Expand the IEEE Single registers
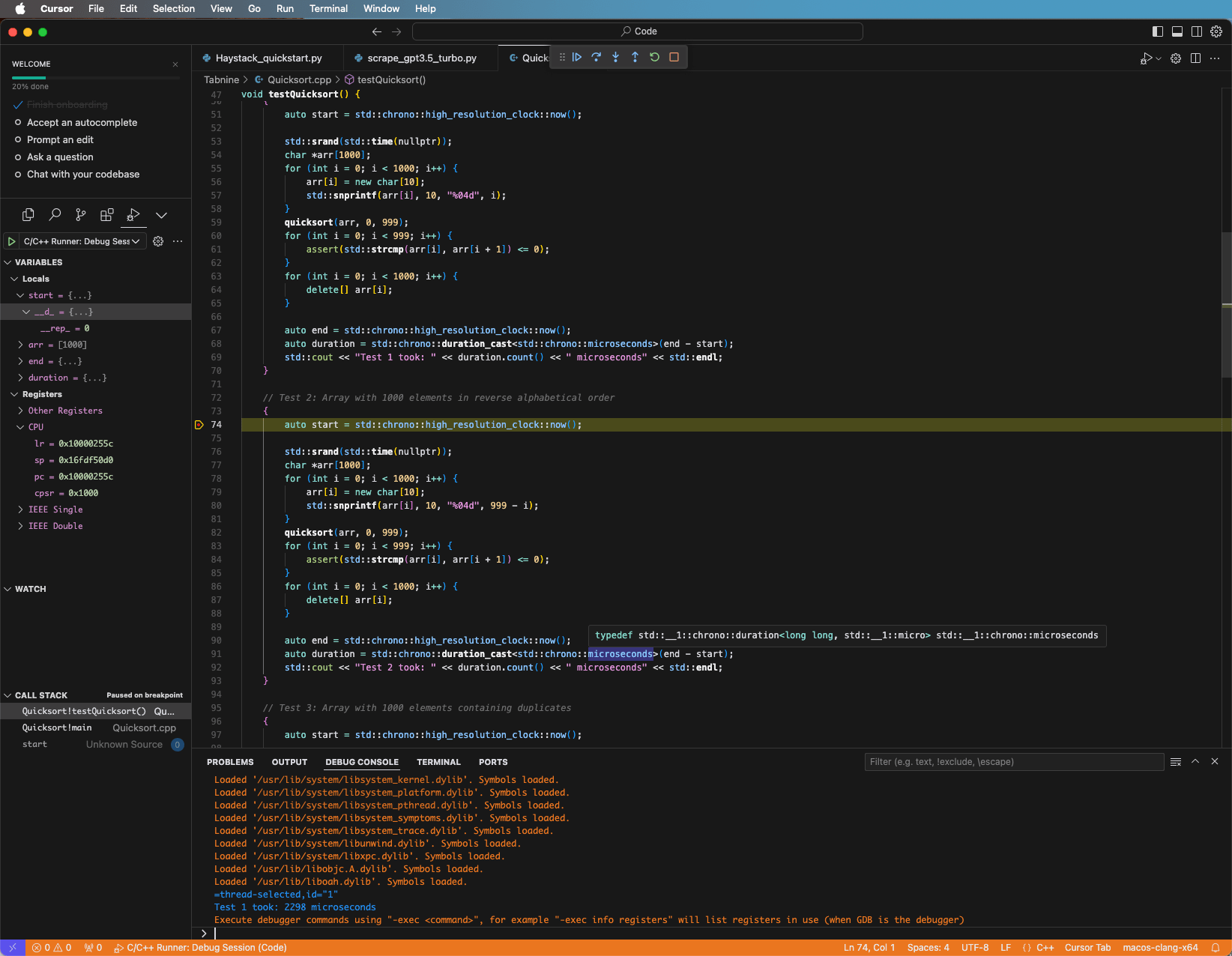 pyautogui.click(x=20, y=509)
